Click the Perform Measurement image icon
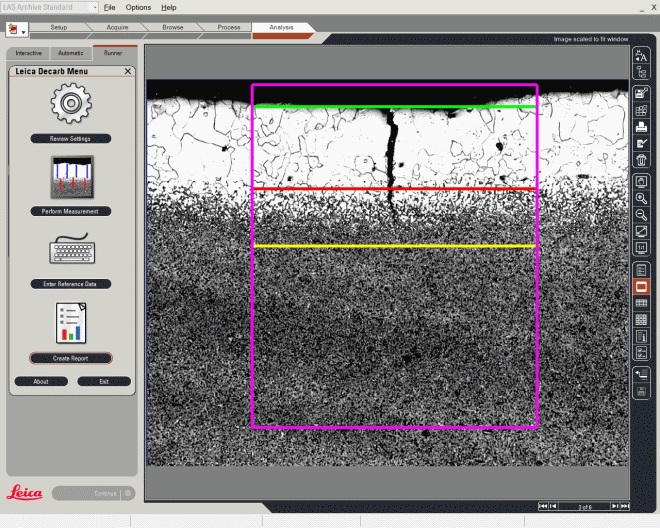 click(x=71, y=176)
